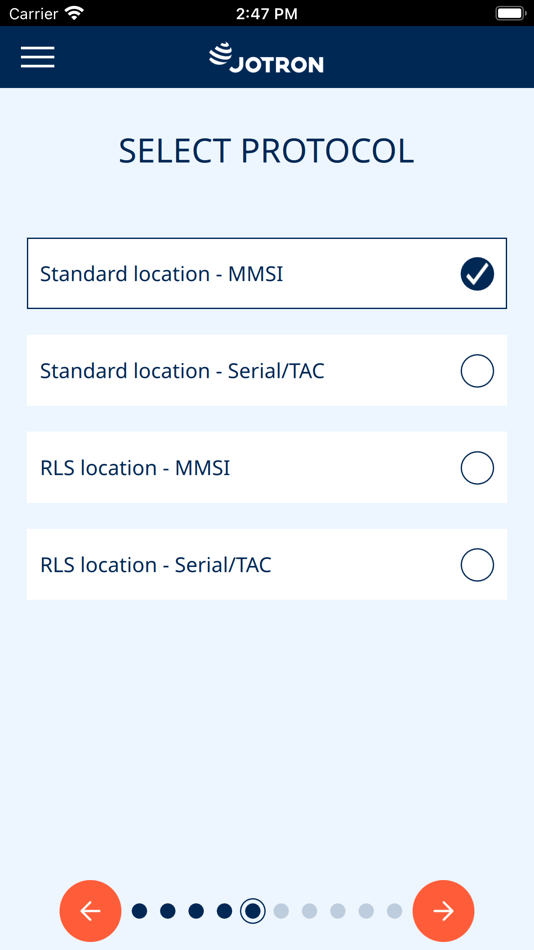Choose the Standard location - MMSI row
Screen dimensions: 534x950
(267, 273)
